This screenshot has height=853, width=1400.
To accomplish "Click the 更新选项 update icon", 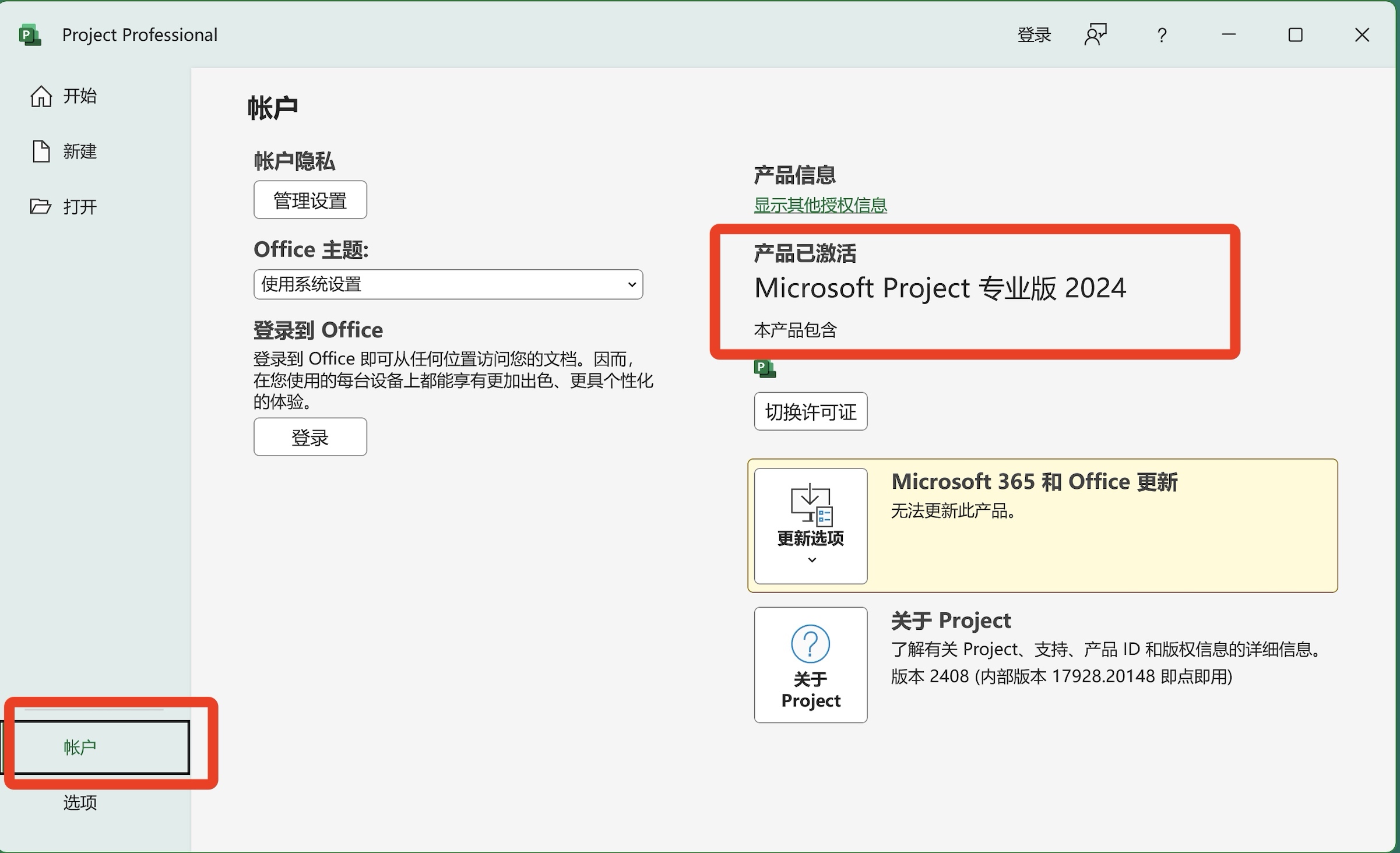I will click(x=810, y=507).
